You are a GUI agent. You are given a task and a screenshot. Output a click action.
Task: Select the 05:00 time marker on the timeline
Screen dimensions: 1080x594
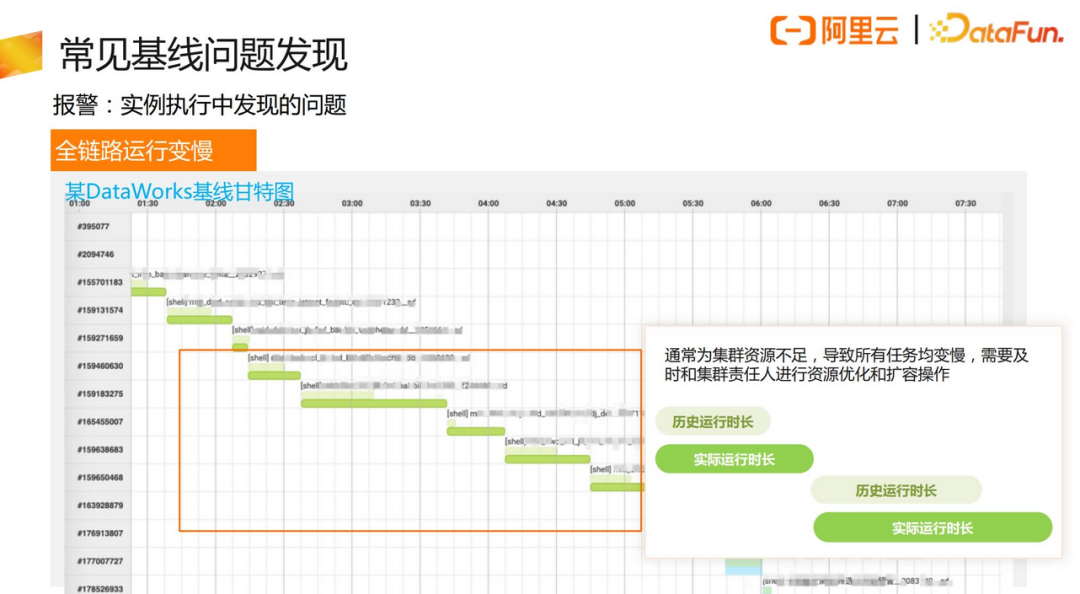click(624, 203)
